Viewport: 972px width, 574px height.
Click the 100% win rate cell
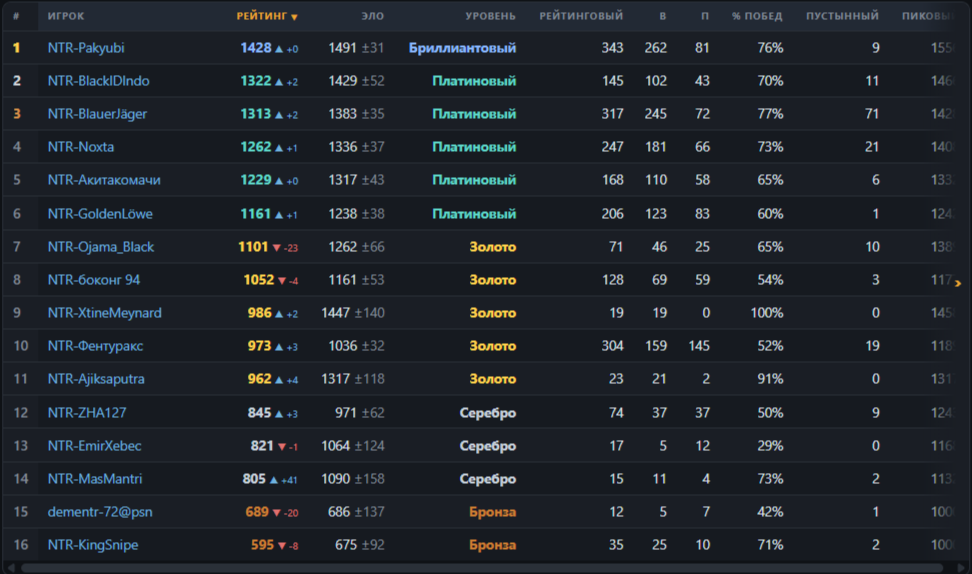767,313
